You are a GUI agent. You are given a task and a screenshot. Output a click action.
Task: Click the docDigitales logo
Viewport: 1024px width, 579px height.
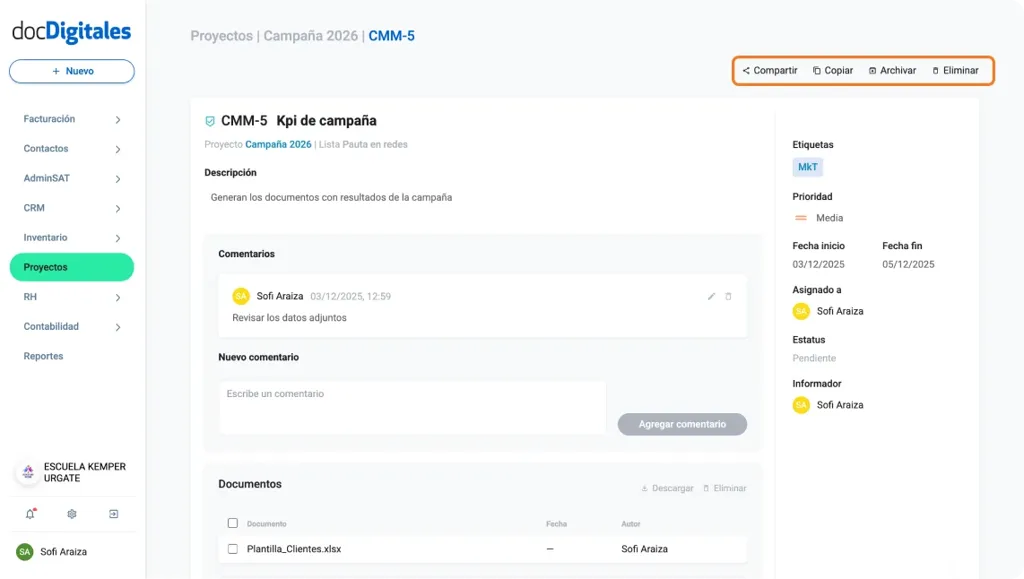click(x=71, y=31)
